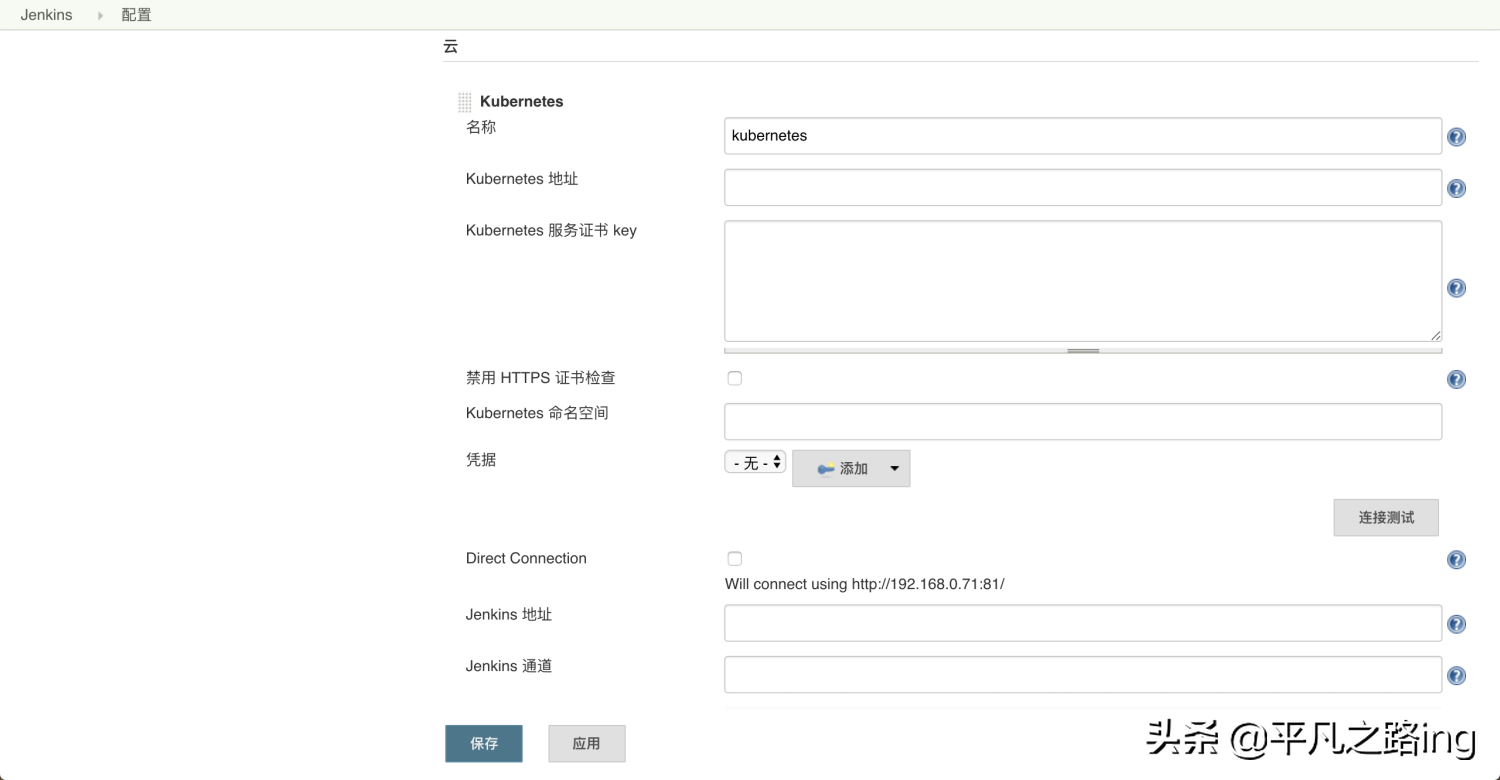This screenshot has width=1500, height=780.
Task: Open help for Kubernetes 地址 field
Action: 1456,189
